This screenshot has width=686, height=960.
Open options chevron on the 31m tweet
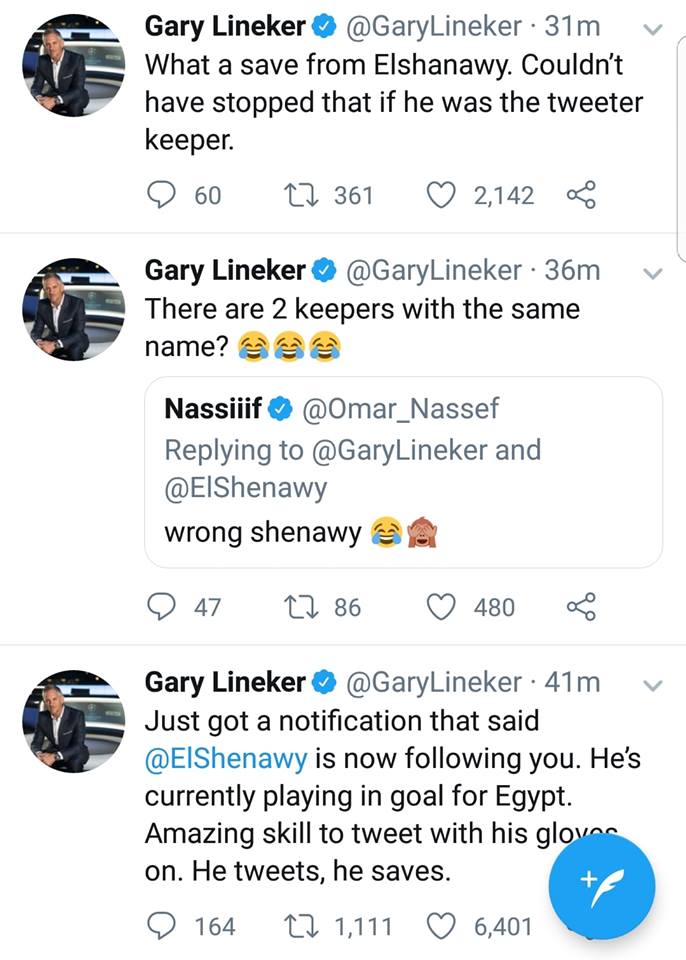(x=652, y=31)
